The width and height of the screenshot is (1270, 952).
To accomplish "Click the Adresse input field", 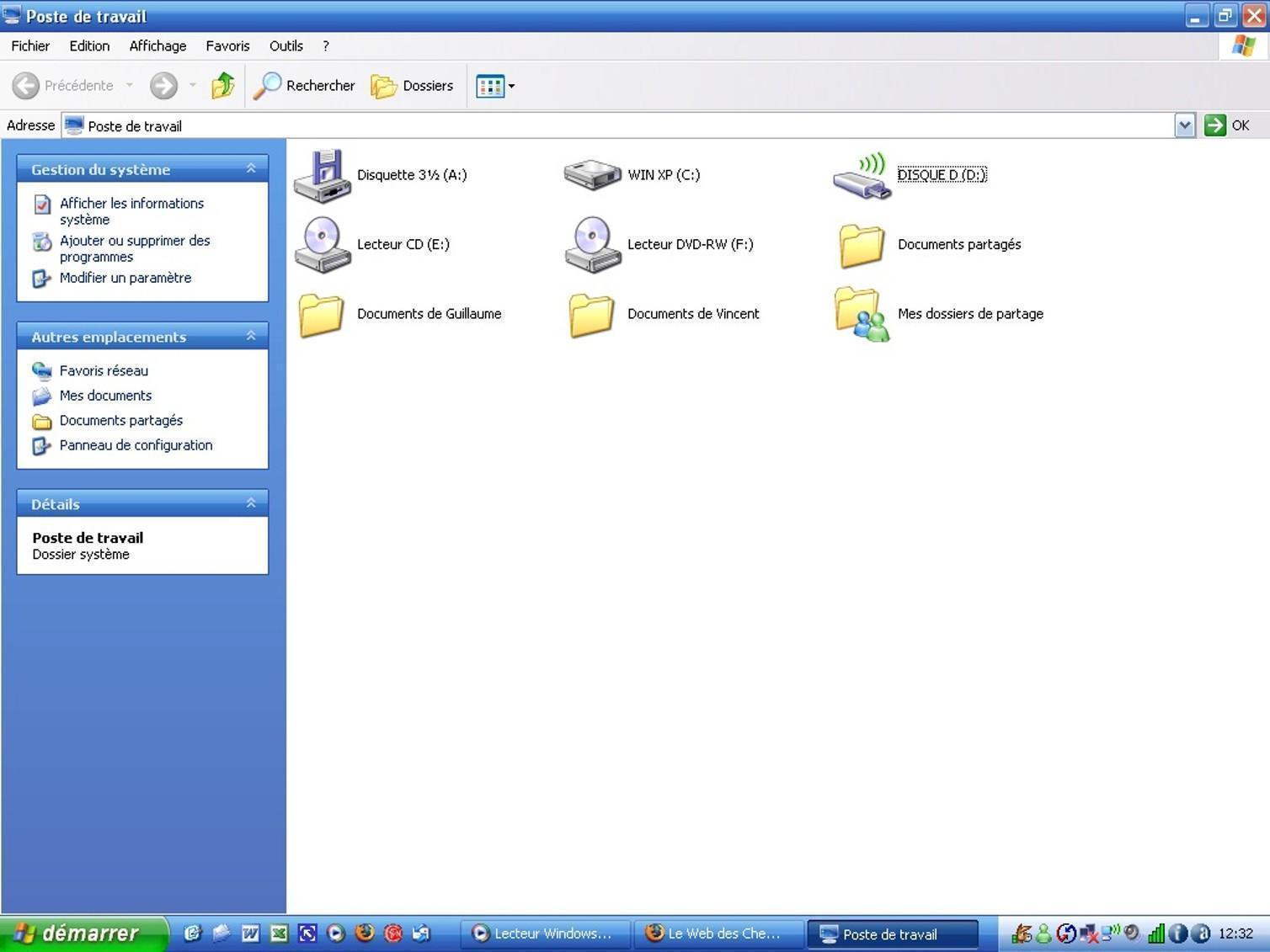I will [x=623, y=126].
